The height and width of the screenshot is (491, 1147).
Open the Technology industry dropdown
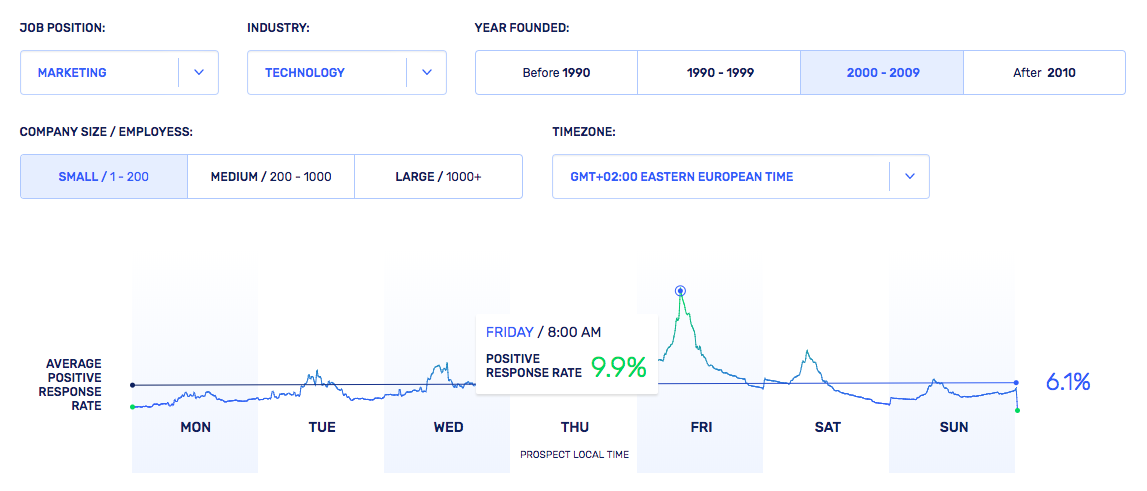[x=327, y=72]
